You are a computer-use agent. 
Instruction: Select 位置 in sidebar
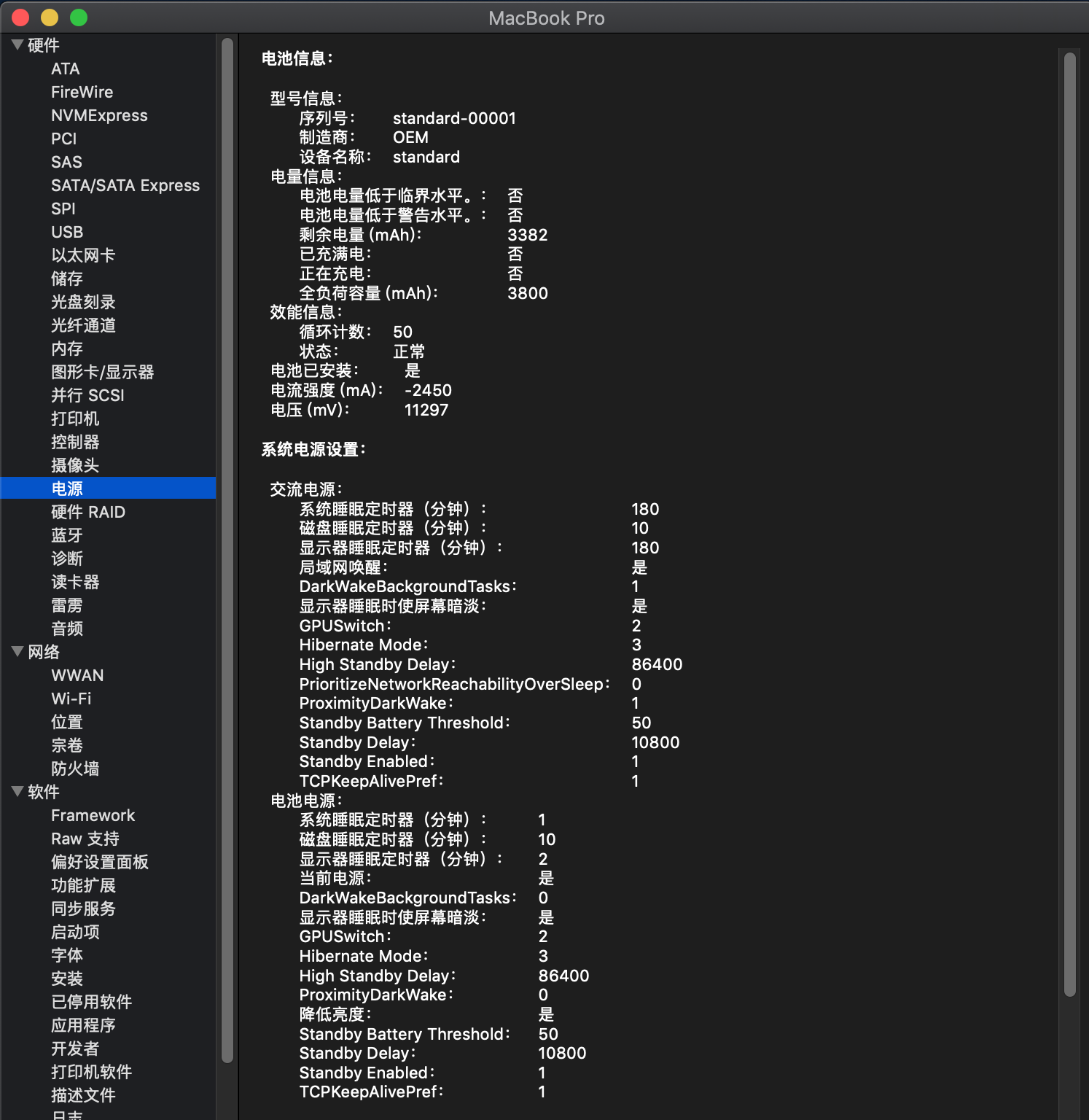coord(67,722)
